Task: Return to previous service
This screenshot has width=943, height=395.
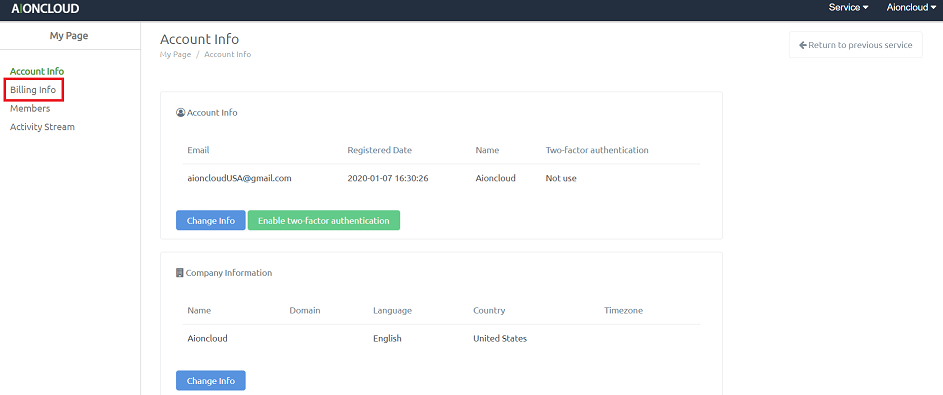Action: click(x=855, y=45)
